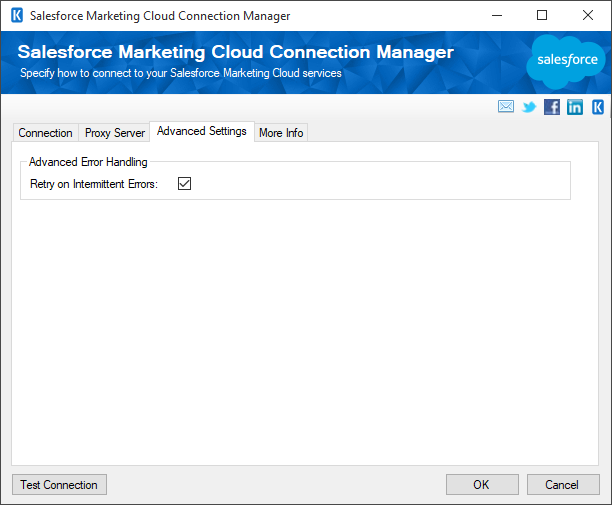Screen dimensions: 612x505
Task: Open the Proxy Server tab
Action: pyautogui.click(x=115, y=133)
